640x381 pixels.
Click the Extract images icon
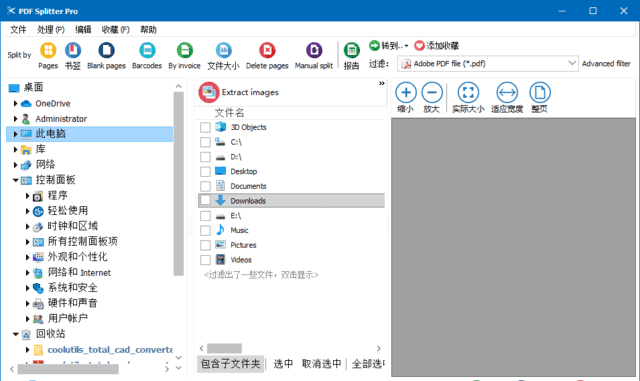(x=209, y=92)
